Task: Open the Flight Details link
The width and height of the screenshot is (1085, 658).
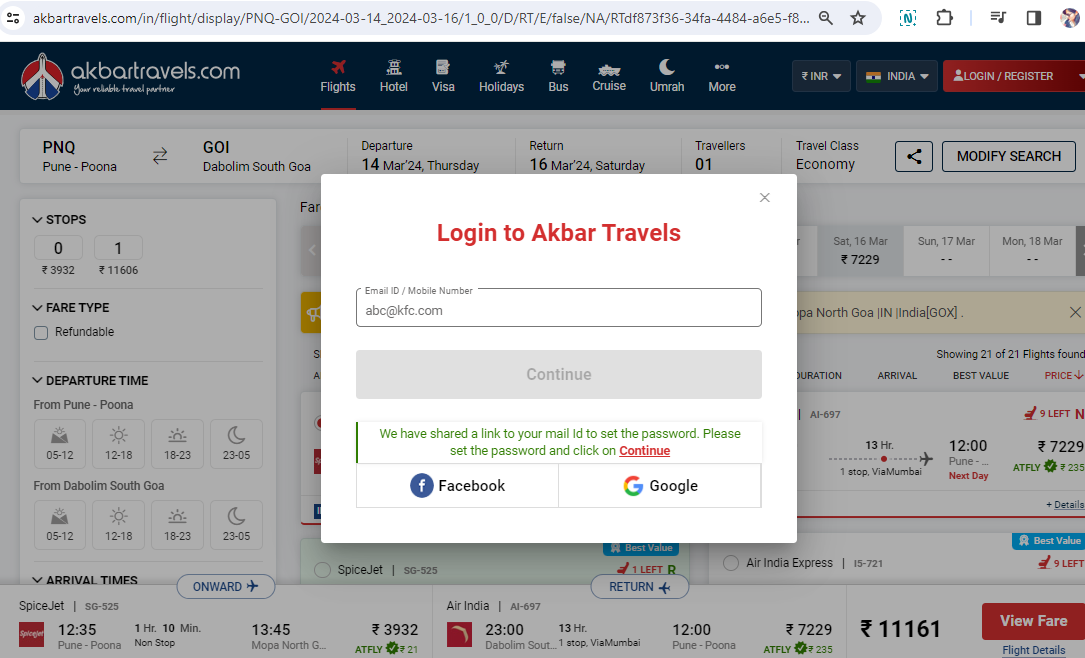Action: (x=1034, y=650)
